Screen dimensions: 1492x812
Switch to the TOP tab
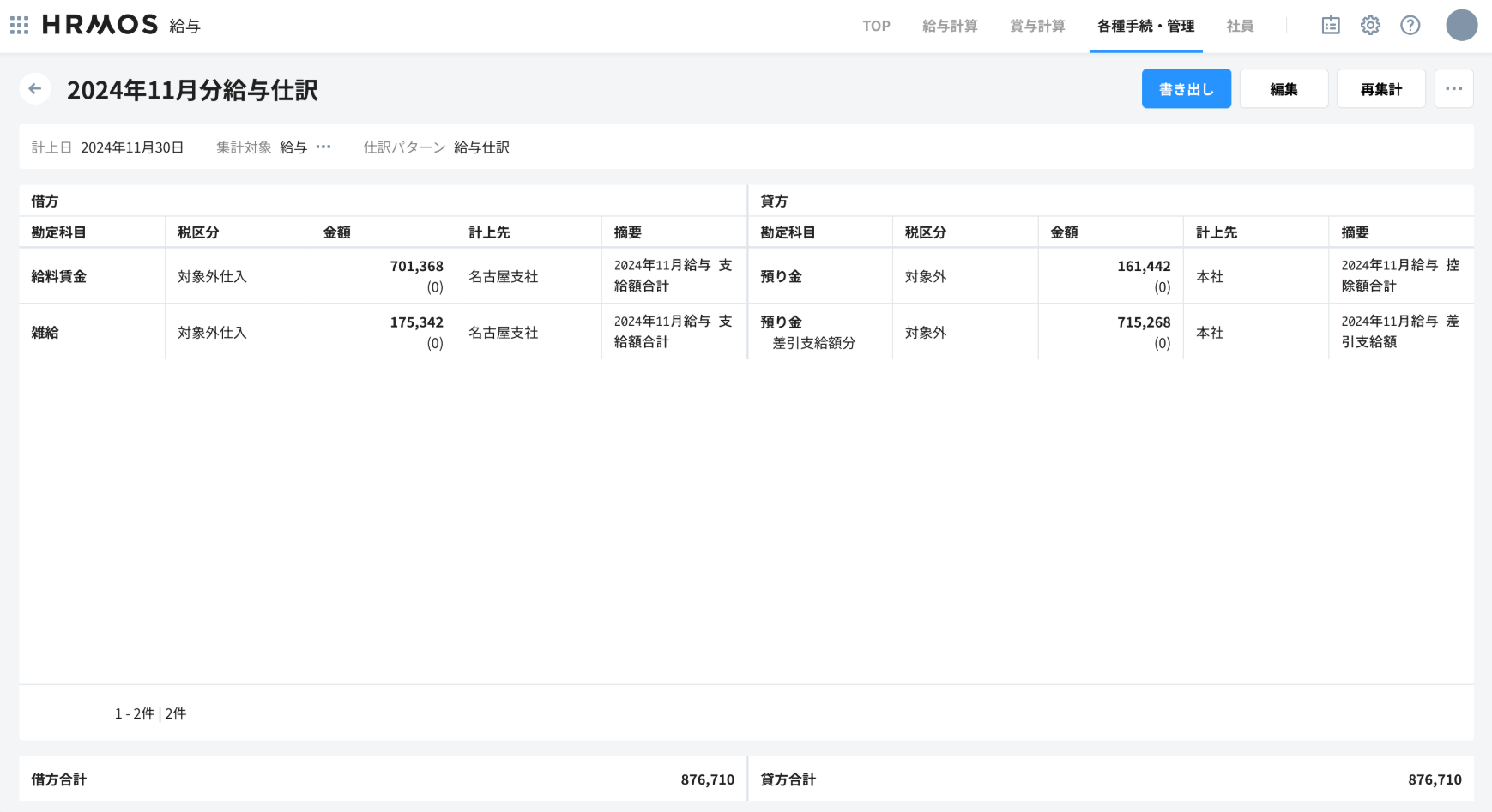(876, 27)
